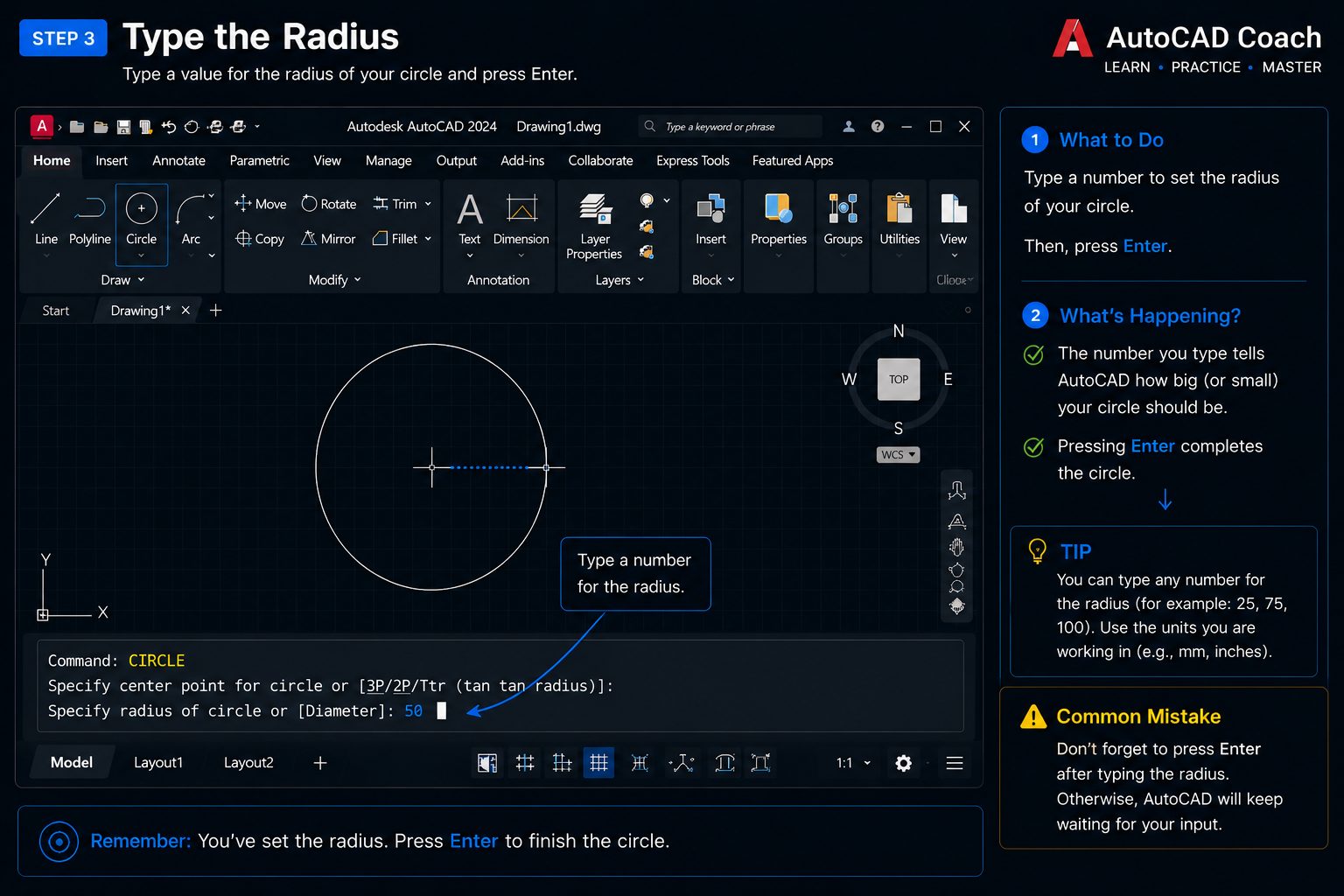Click the layer lightbulb icon
The height and width of the screenshot is (896, 1344).
[x=647, y=201]
